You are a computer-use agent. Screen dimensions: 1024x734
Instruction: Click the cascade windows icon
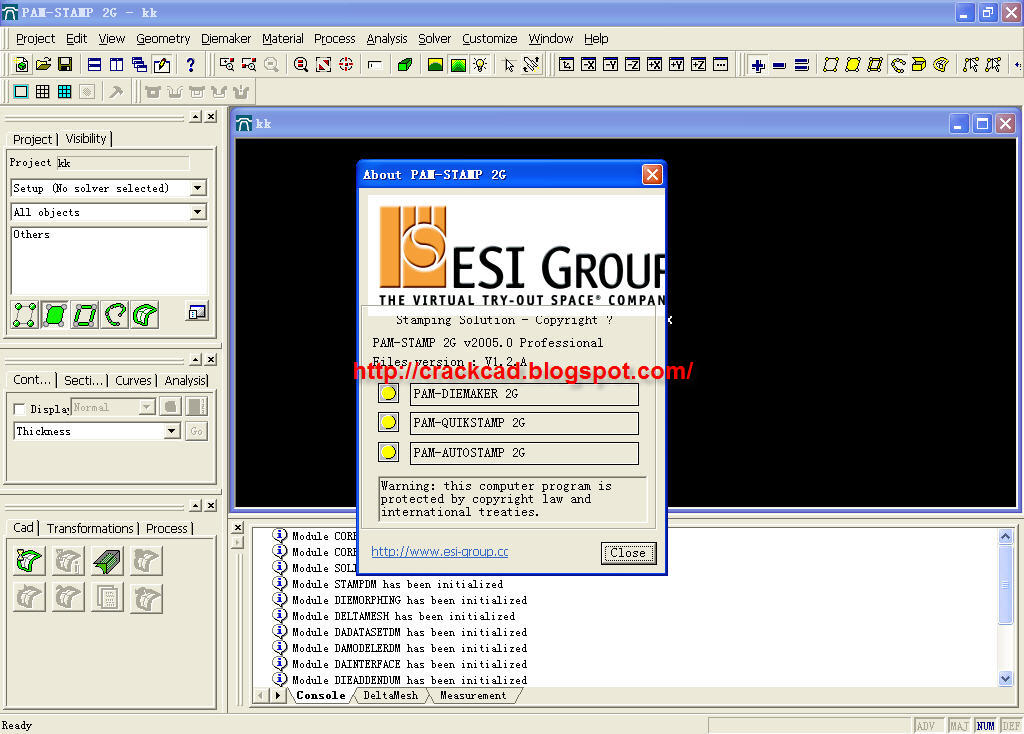click(139, 64)
